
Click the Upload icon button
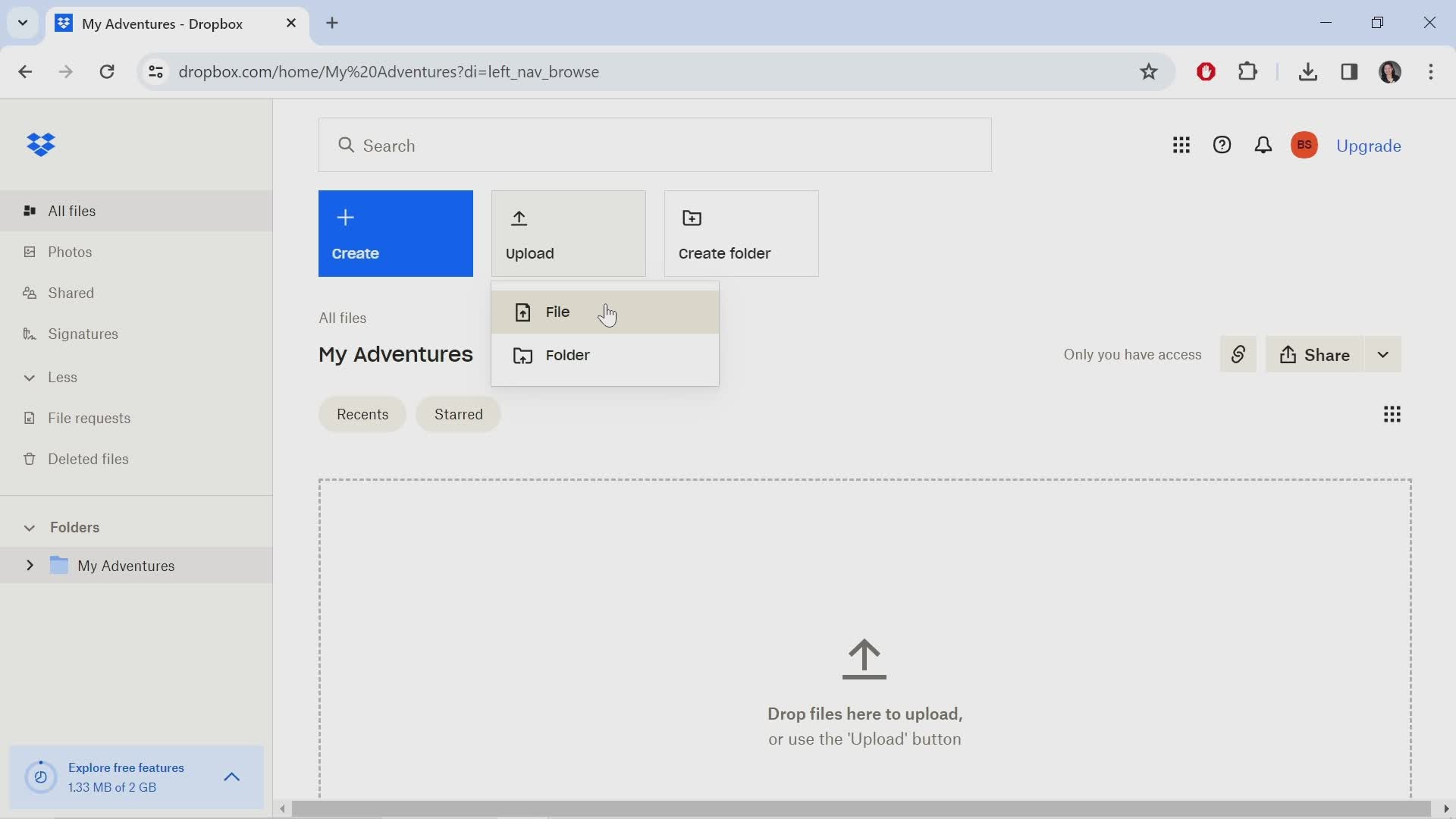(521, 219)
